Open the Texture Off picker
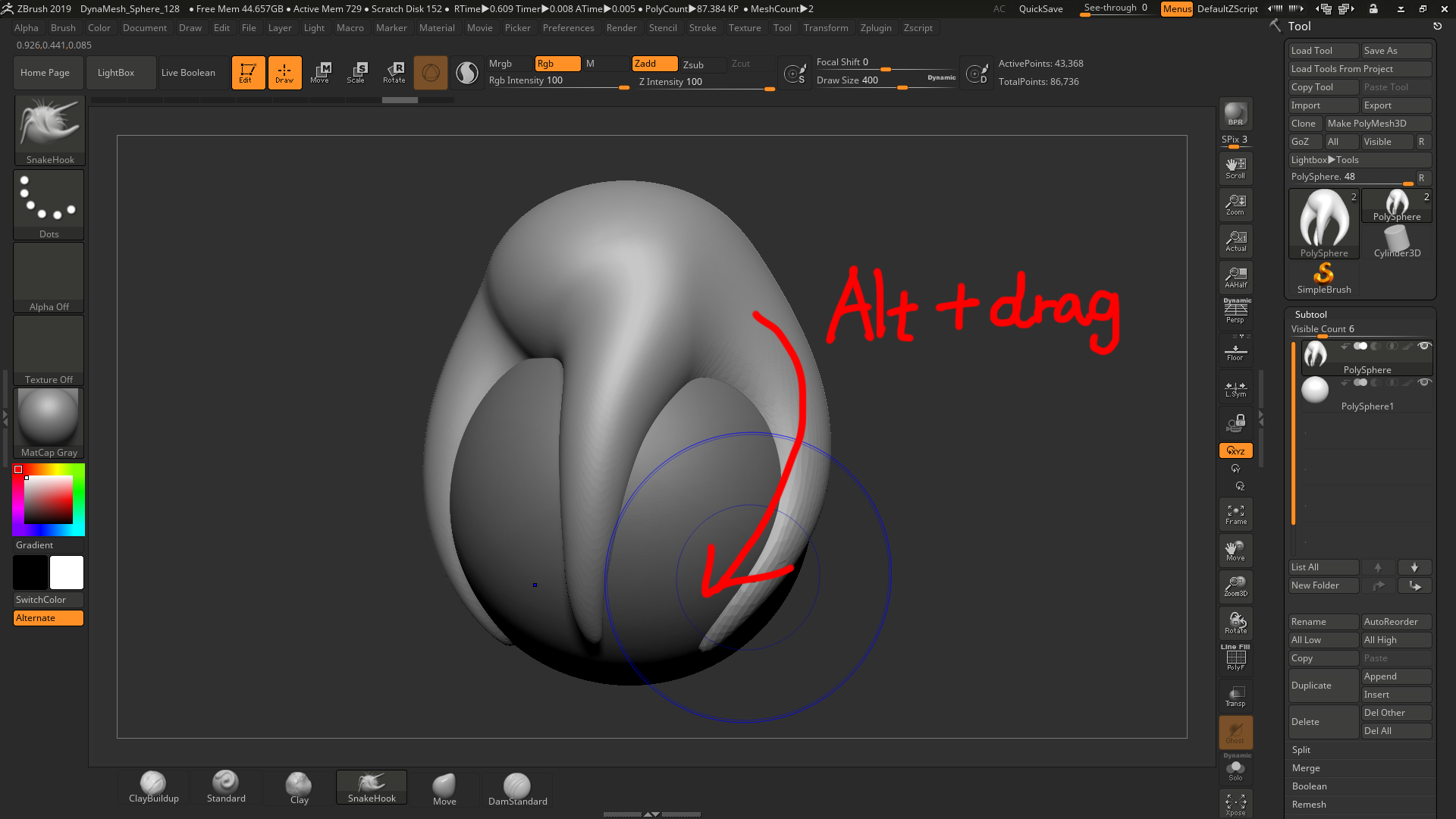Image resolution: width=1456 pixels, height=819 pixels. (49, 350)
